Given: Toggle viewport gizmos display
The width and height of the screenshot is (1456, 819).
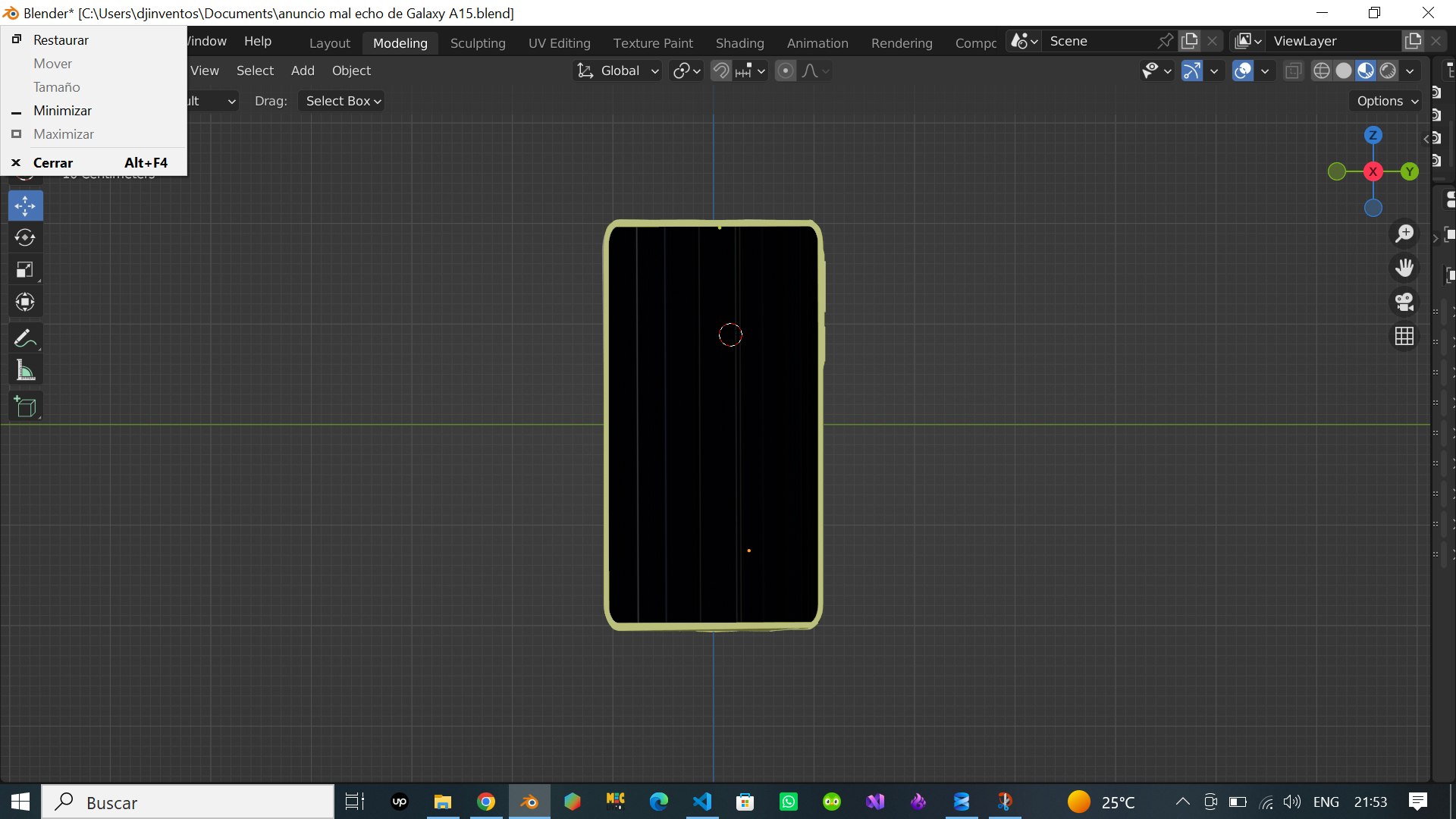Looking at the screenshot, I should tap(1192, 71).
